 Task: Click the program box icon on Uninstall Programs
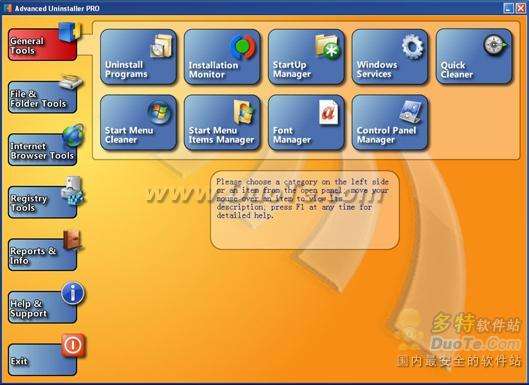pos(161,46)
